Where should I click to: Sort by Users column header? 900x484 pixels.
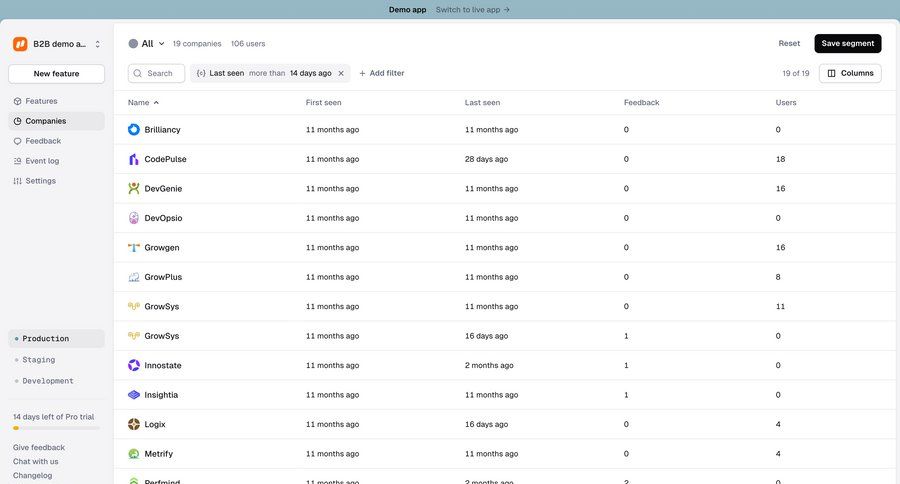(786, 103)
